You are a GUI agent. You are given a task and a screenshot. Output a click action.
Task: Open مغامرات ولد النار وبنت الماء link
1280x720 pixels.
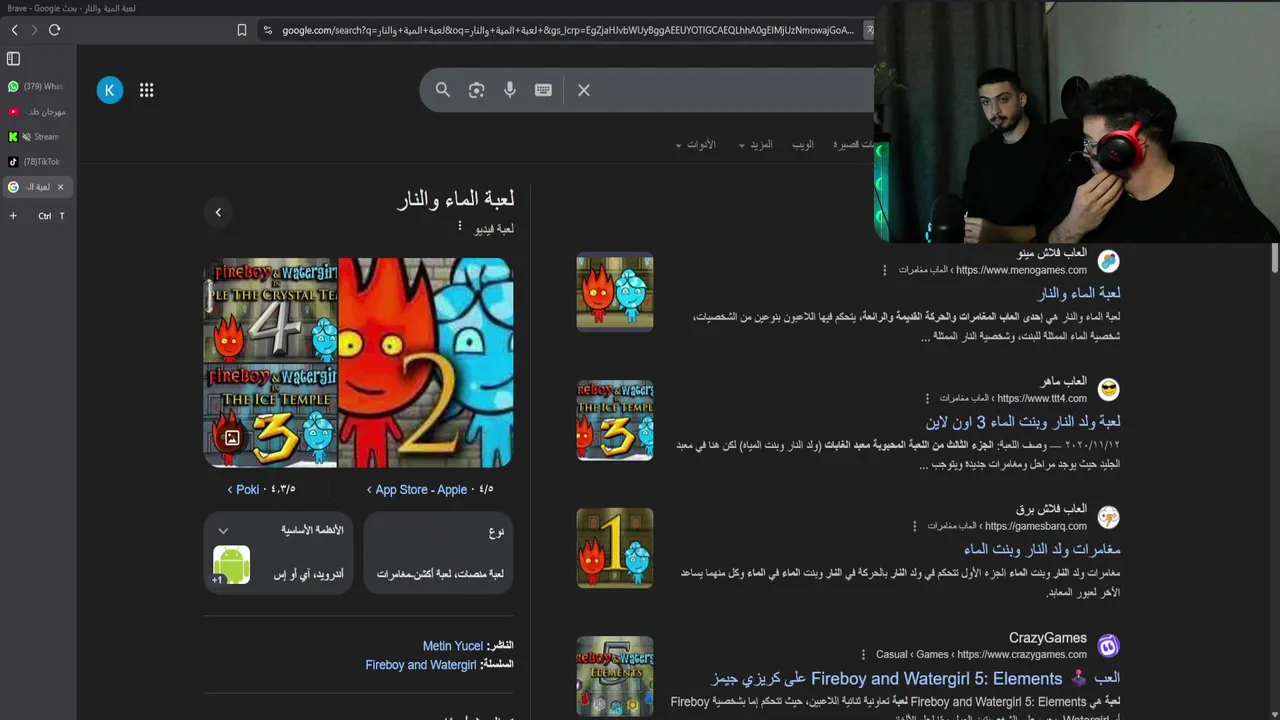(x=1042, y=549)
